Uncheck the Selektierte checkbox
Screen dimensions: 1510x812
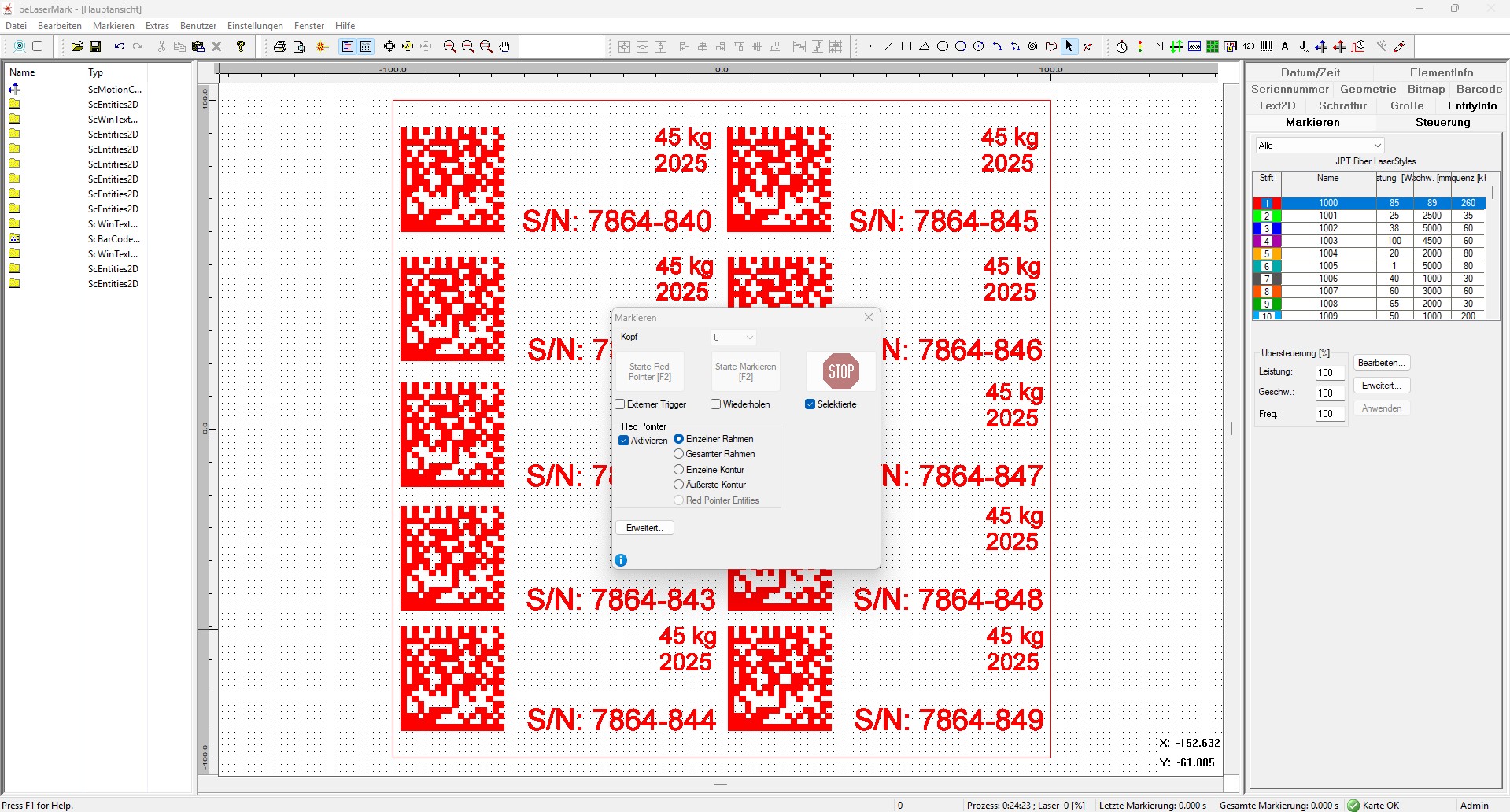click(810, 404)
